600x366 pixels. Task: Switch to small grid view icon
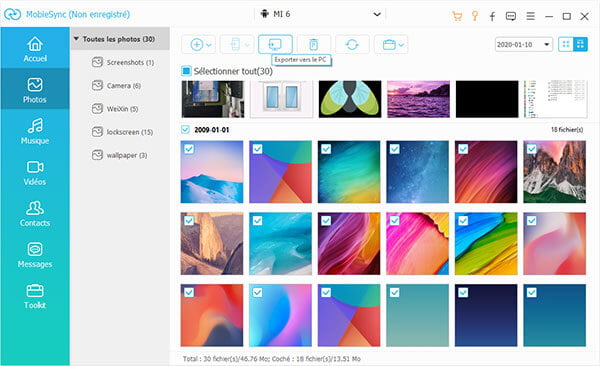point(566,44)
